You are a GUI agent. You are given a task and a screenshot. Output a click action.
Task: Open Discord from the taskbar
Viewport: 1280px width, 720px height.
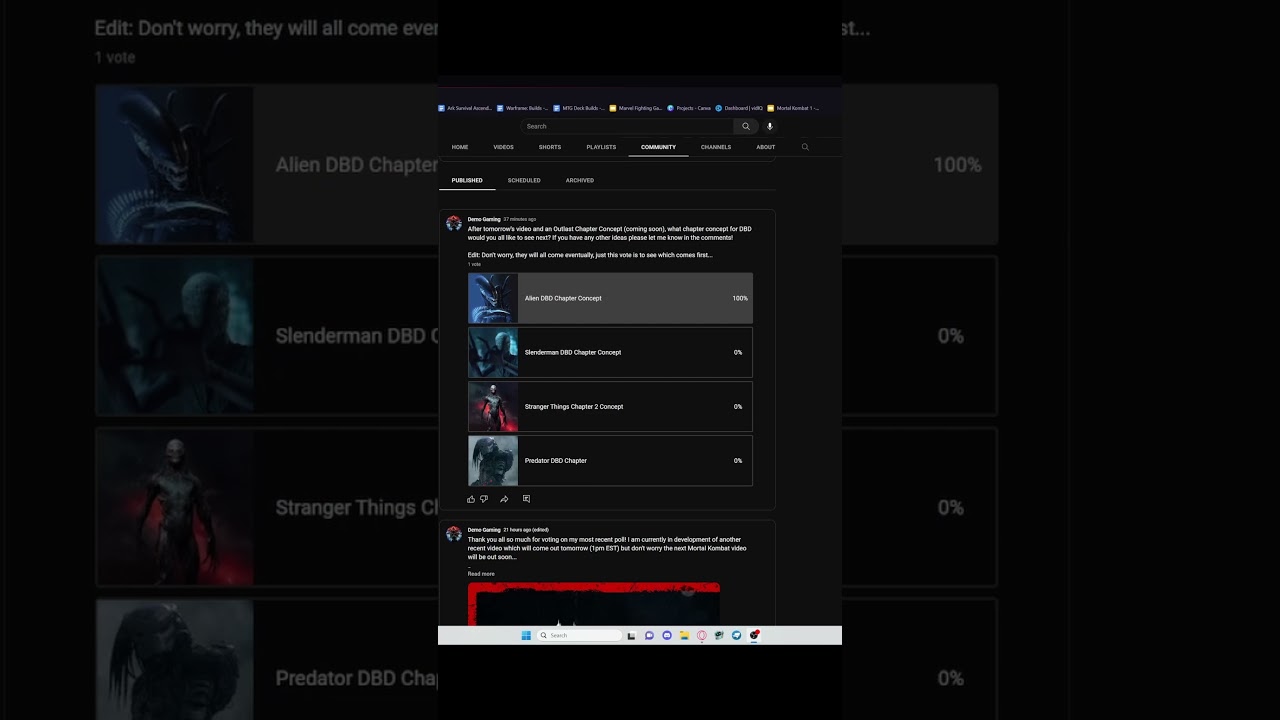pos(667,635)
